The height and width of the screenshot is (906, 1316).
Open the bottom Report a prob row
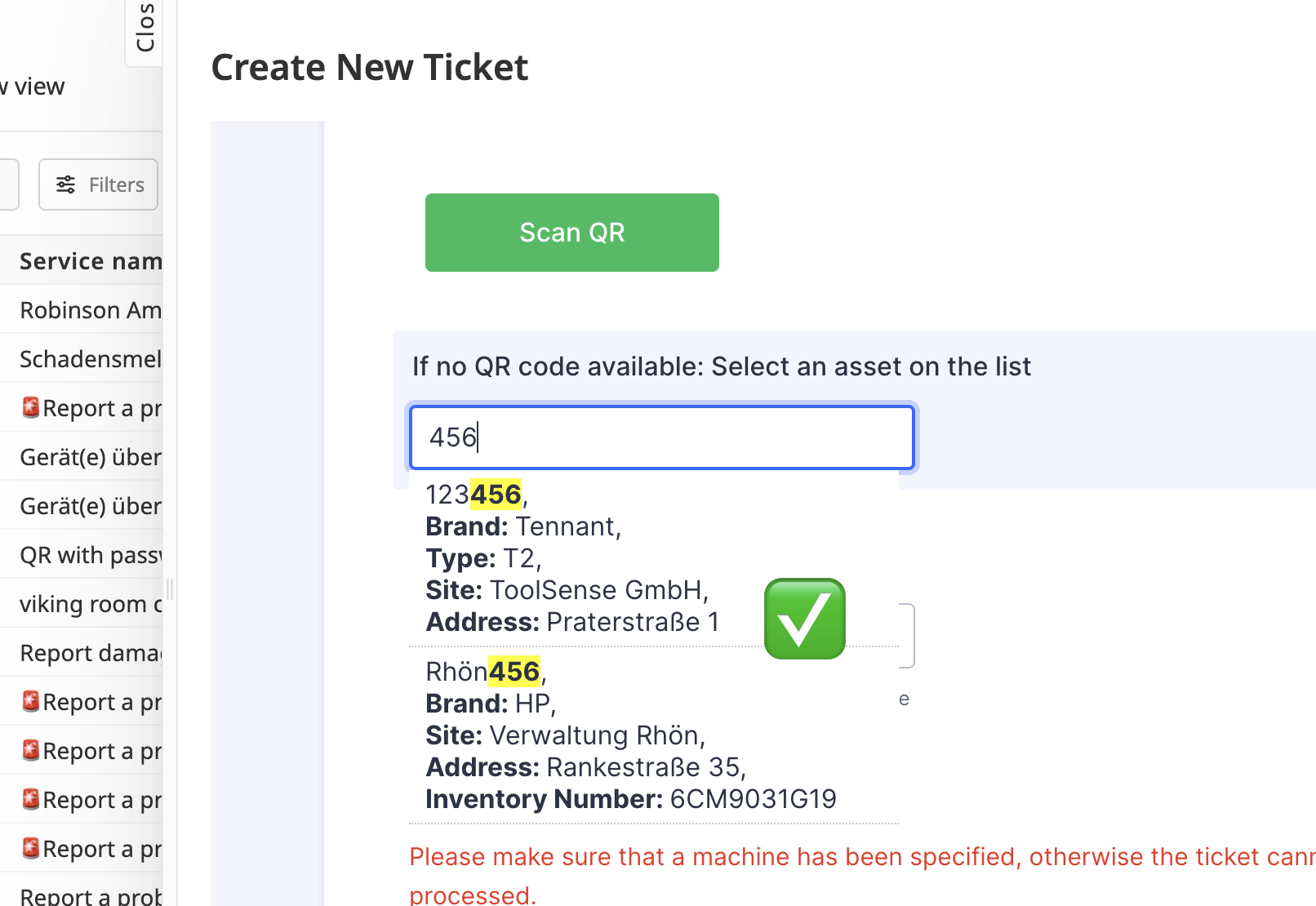pyautogui.click(x=90, y=895)
